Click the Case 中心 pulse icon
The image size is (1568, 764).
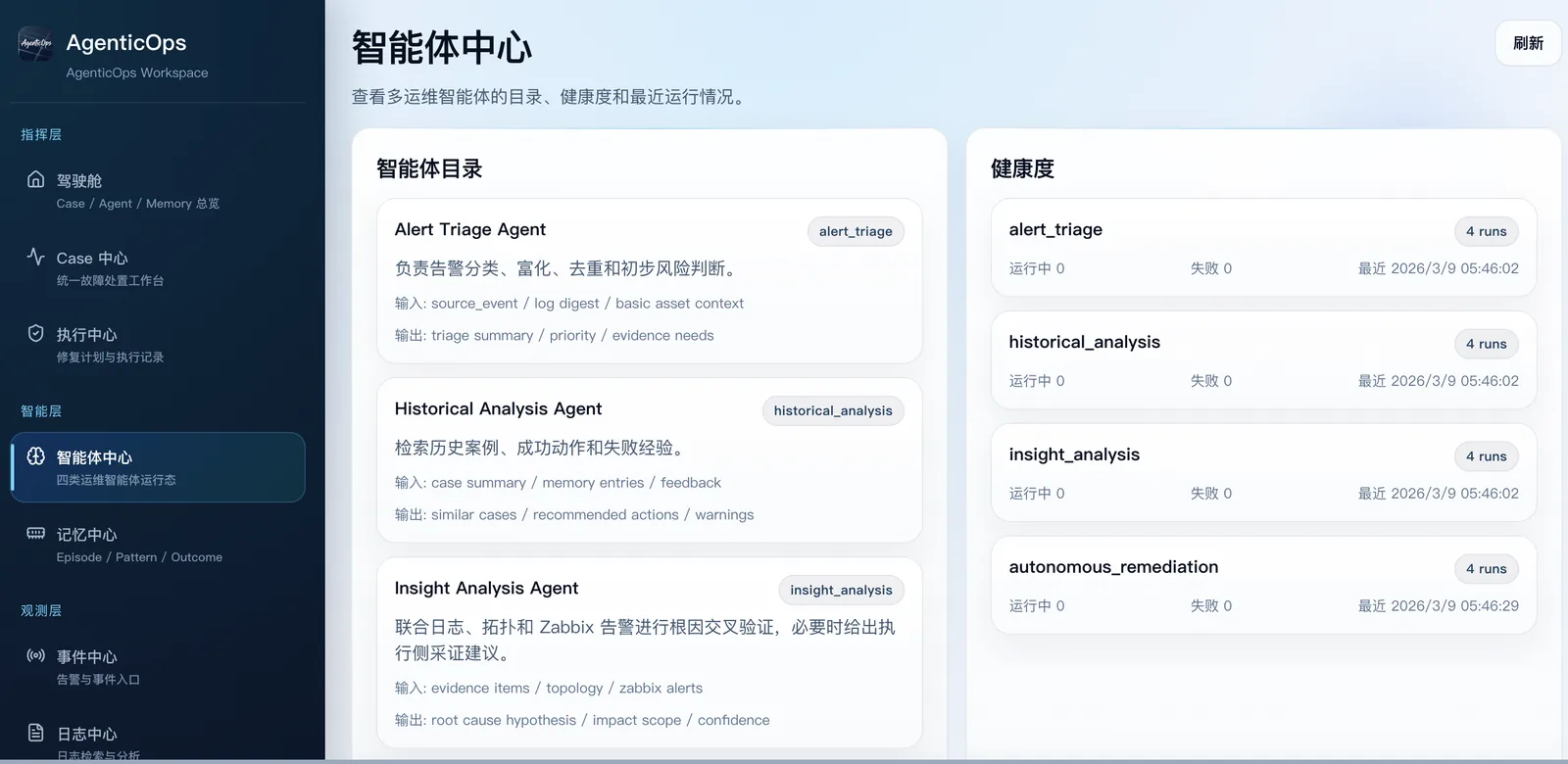(36, 257)
